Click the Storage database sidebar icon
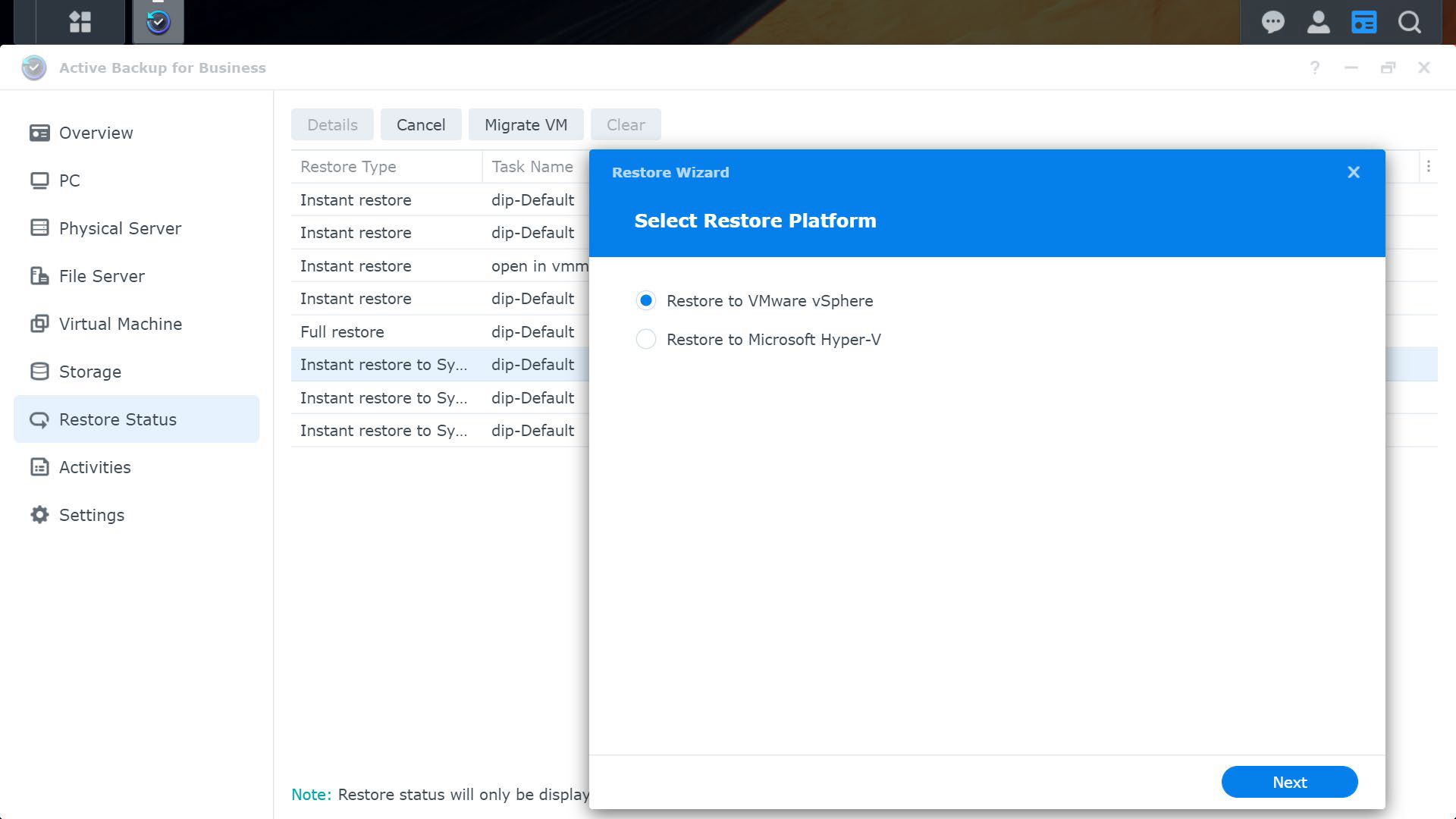This screenshot has width=1456, height=819. pyautogui.click(x=39, y=372)
